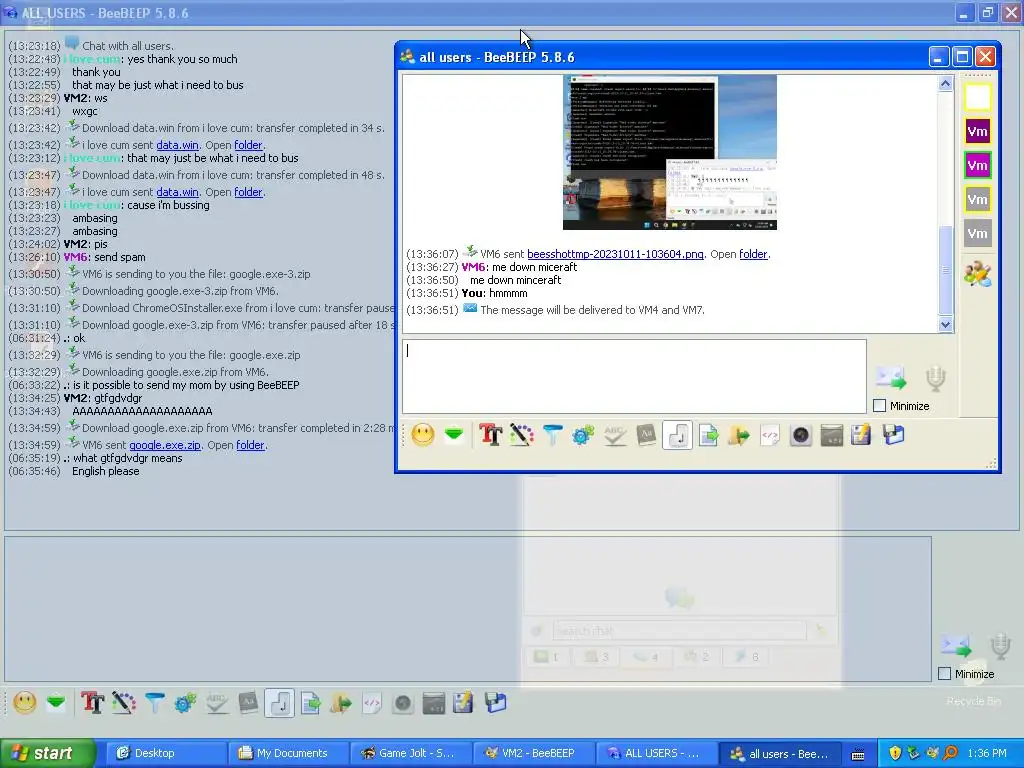Click send message arrow button in front window
1024x768 pixels.
coord(891,378)
